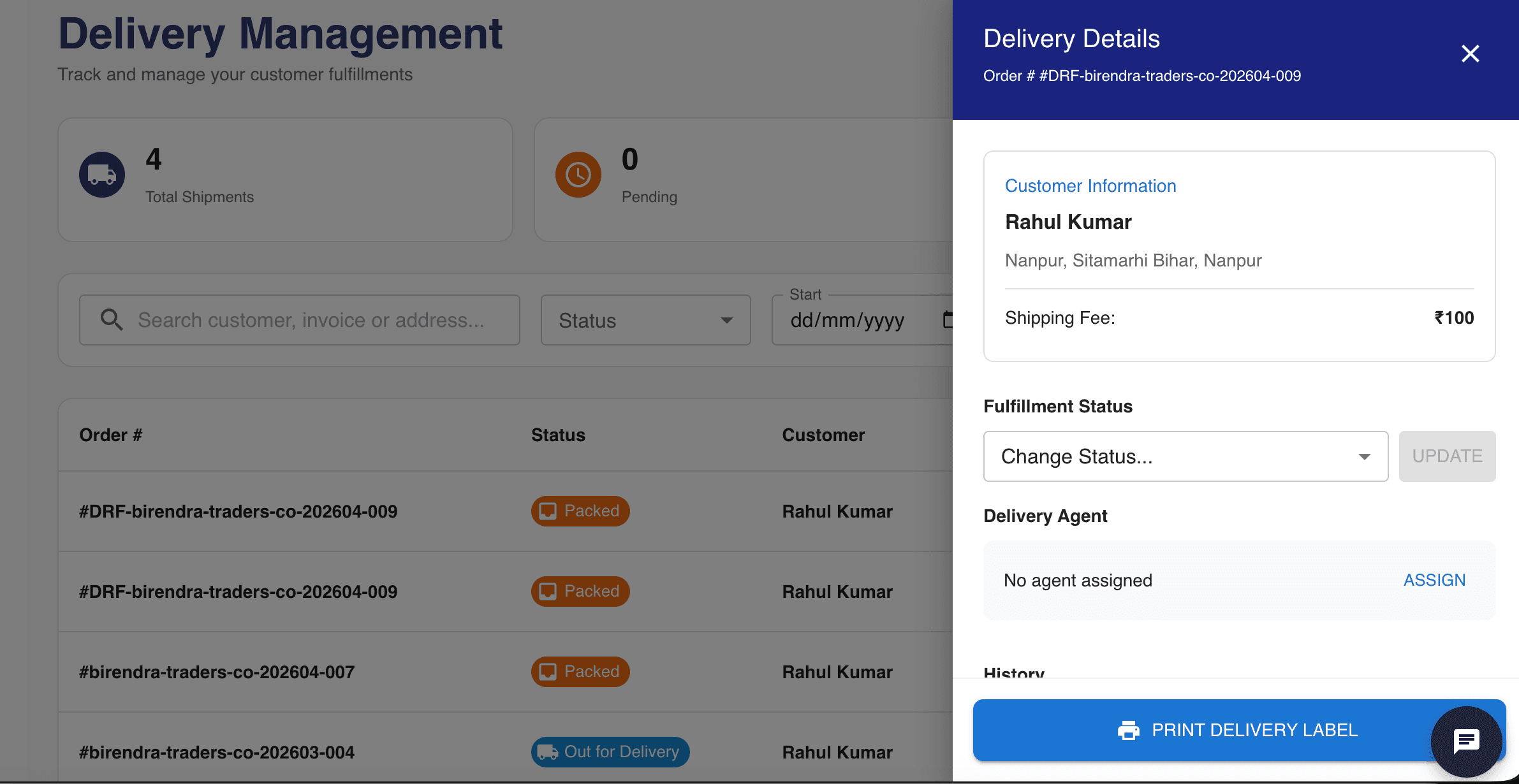Click the Pending count card
This screenshot has width=1519, height=784.
744,180
